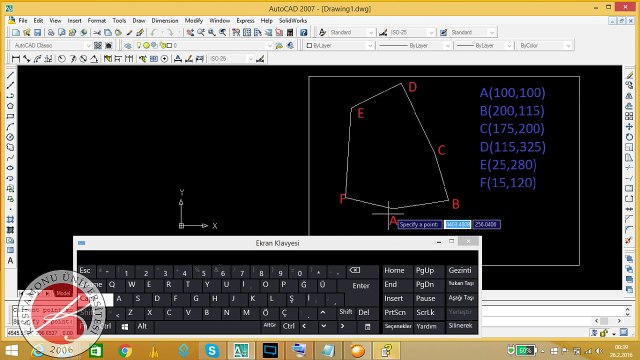The height and width of the screenshot is (360, 640).
Task: Open Layer Properties Manager icon
Action: (128, 46)
